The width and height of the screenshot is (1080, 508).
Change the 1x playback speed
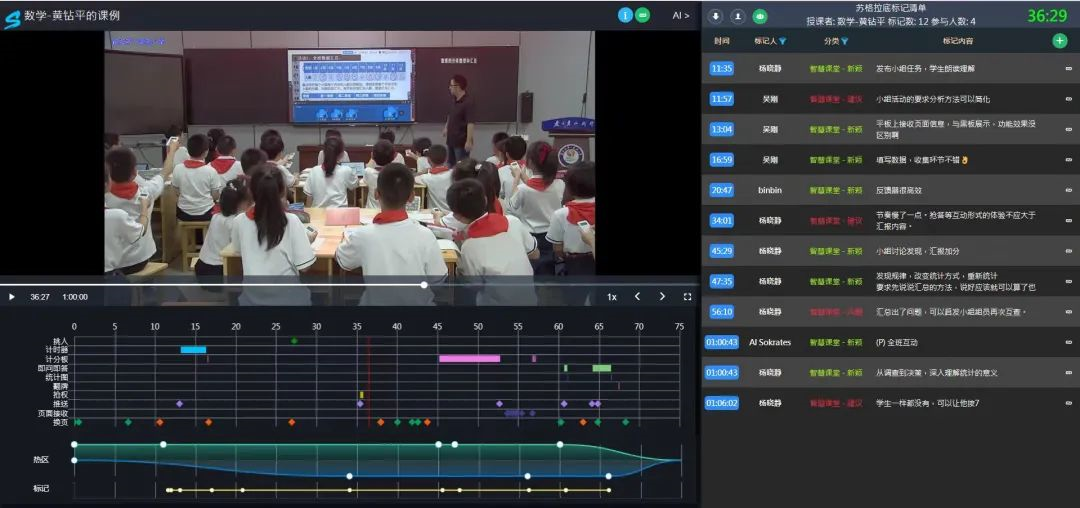612,297
